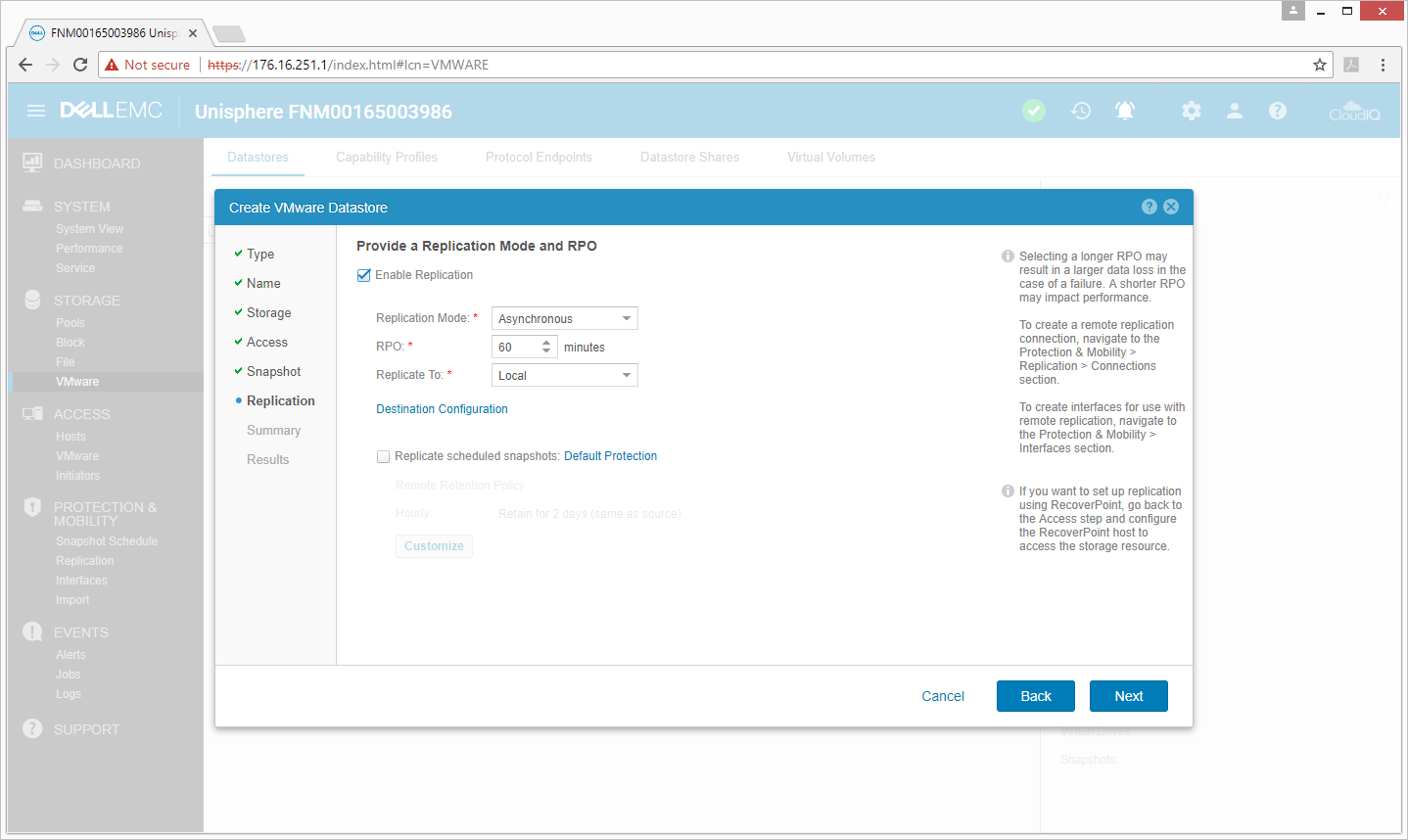Go to the Name wizard step
The width and height of the screenshot is (1408, 840).
click(263, 283)
